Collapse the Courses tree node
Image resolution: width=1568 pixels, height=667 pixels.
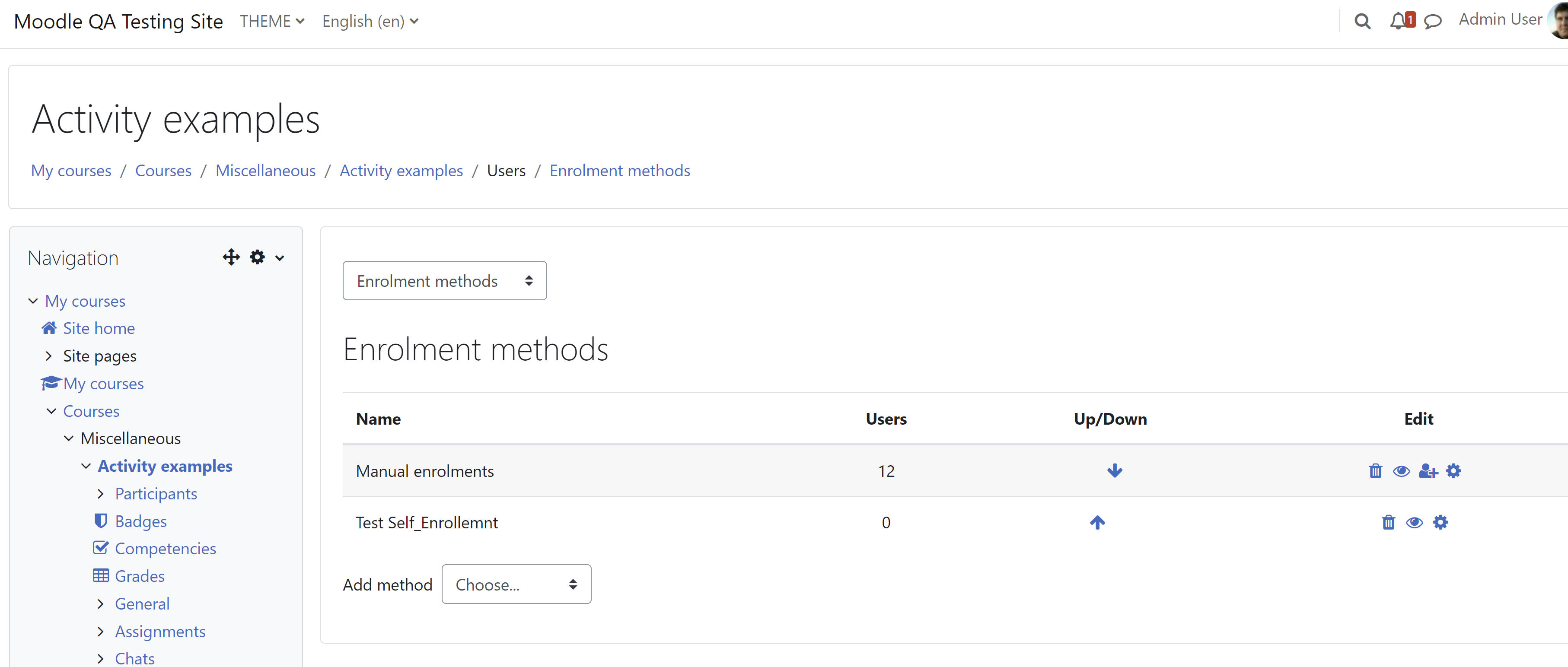pos(51,411)
